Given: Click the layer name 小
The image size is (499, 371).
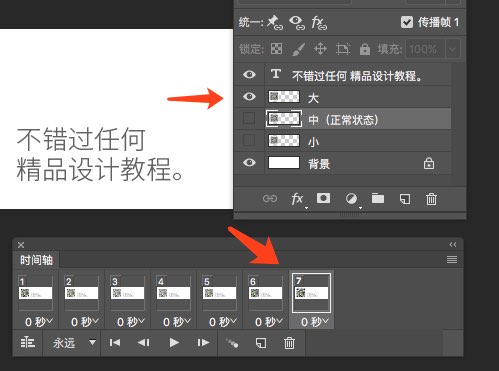Looking at the screenshot, I should pyautogui.click(x=313, y=142).
